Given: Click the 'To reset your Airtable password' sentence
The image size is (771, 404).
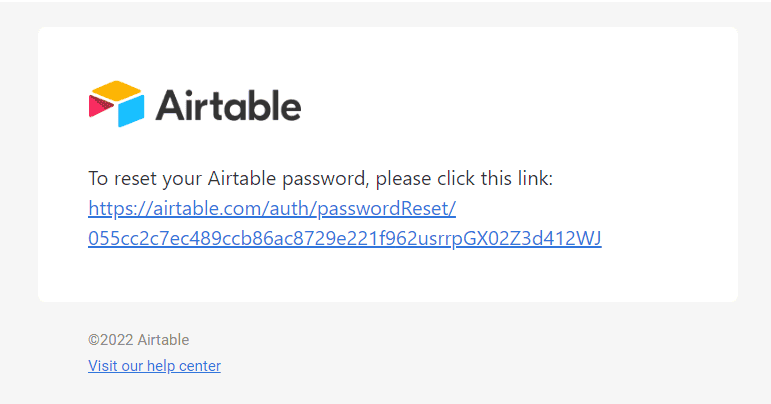Looking at the screenshot, I should pyautogui.click(x=320, y=179).
